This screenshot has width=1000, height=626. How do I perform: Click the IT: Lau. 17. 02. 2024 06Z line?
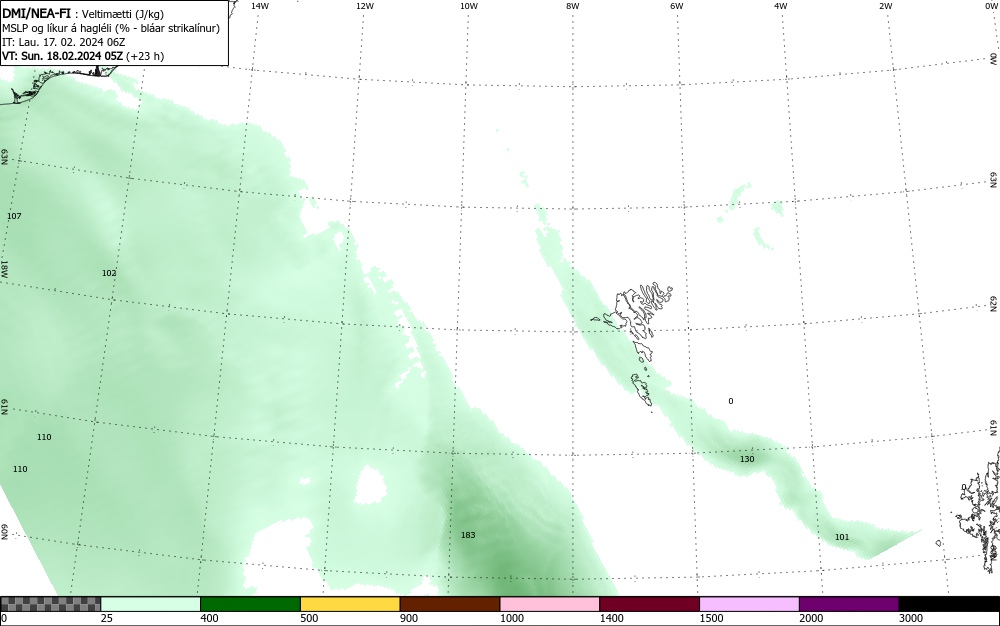click(x=64, y=42)
